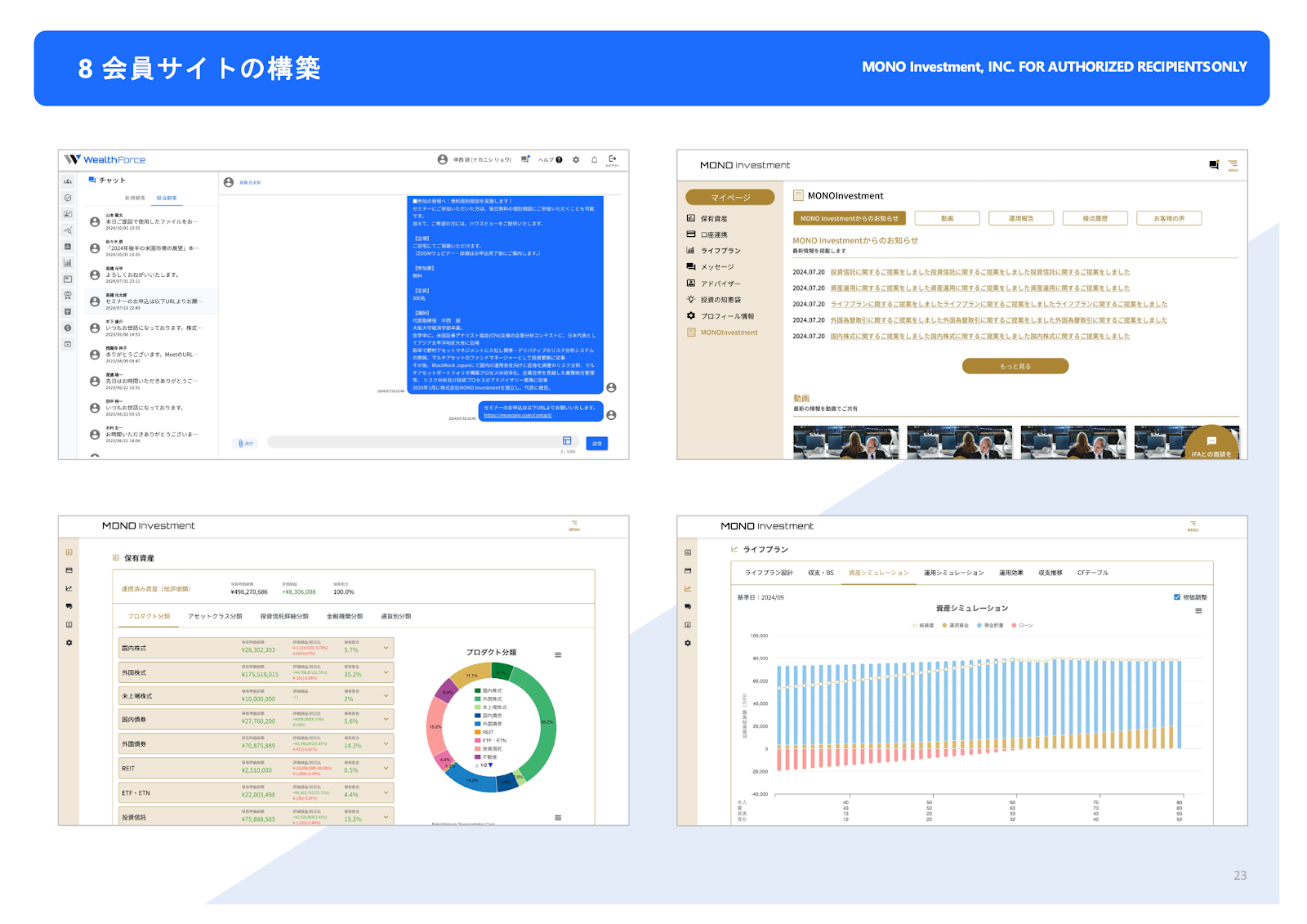Click the お客様の声 category button
This screenshot has width=1307, height=924.
click(x=1169, y=218)
